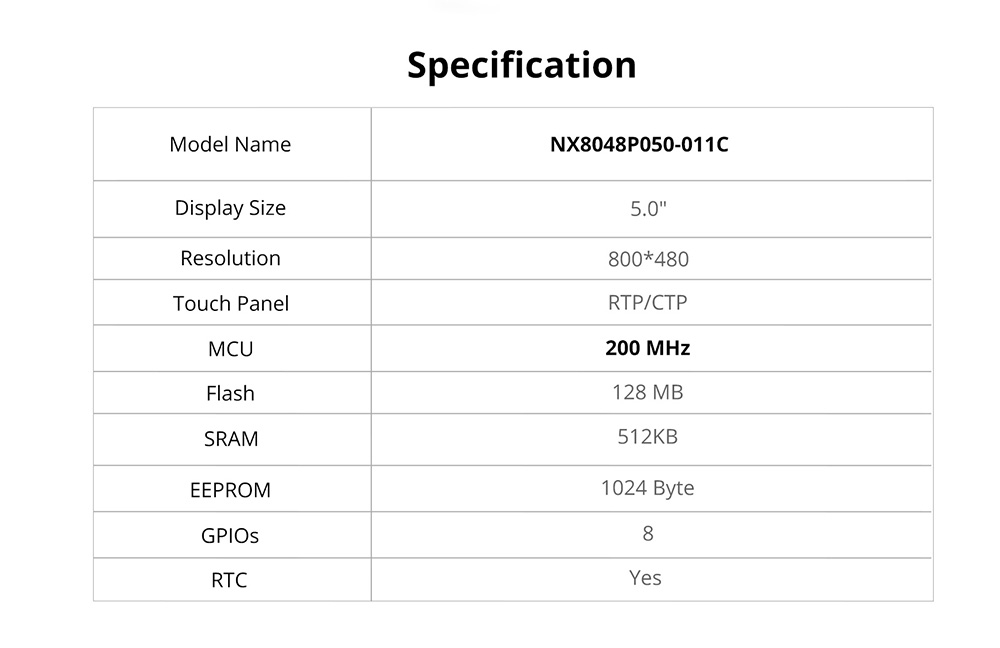
Task: Select the Display Size label
Action: (x=230, y=208)
